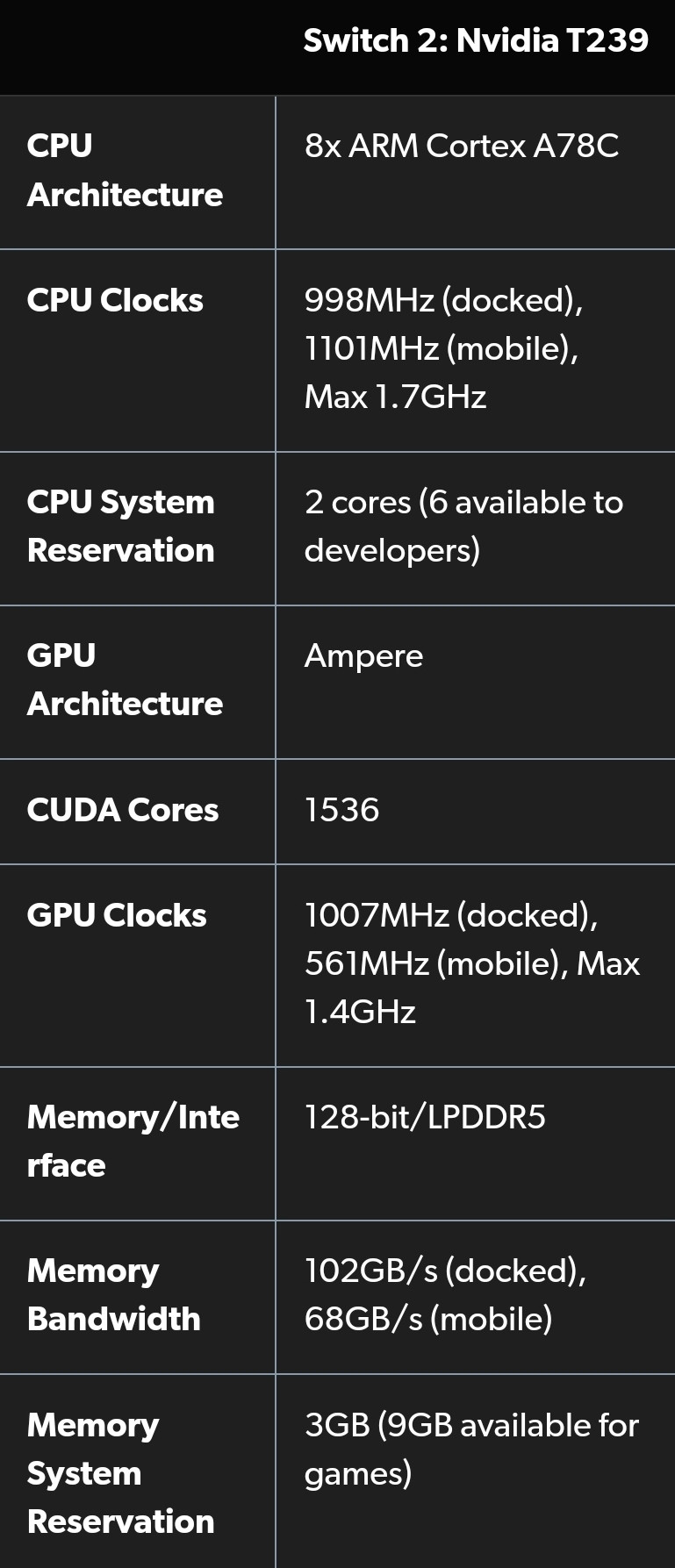Select the Memory System Reservation label
Image resolution: width=675 pixels, height=1568 pixels.
(x=121, y=1473)
